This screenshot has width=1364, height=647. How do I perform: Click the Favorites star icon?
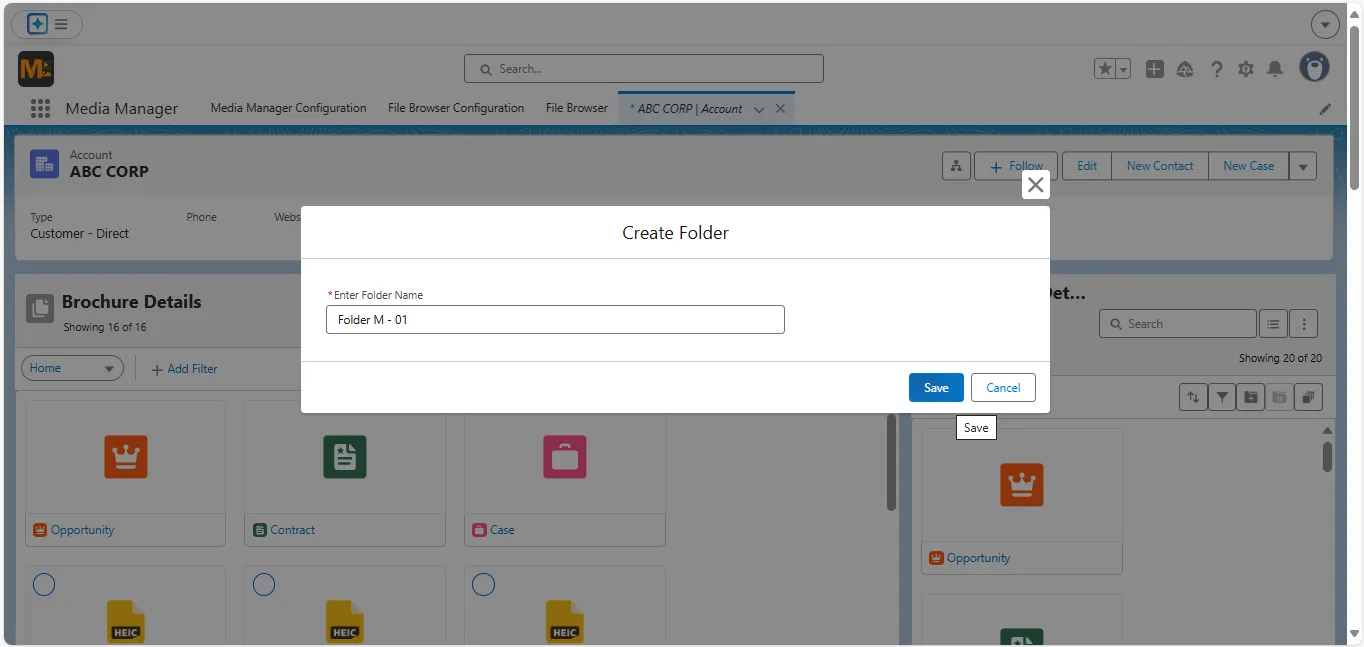1105,69
